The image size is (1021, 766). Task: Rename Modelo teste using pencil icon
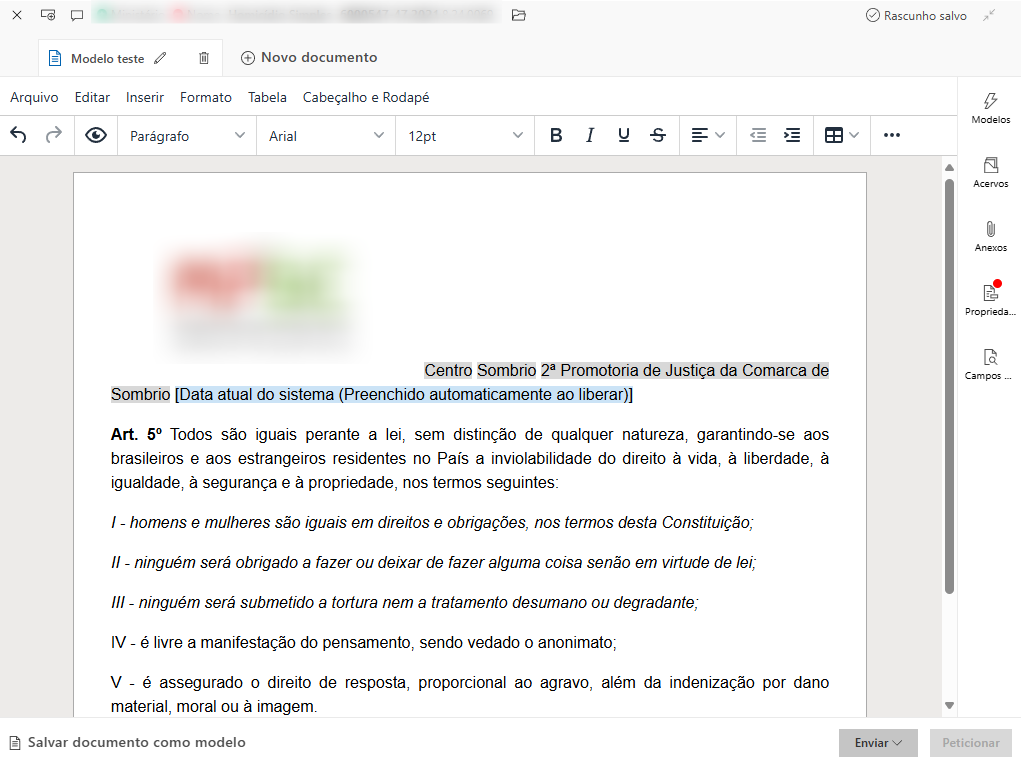161,58
